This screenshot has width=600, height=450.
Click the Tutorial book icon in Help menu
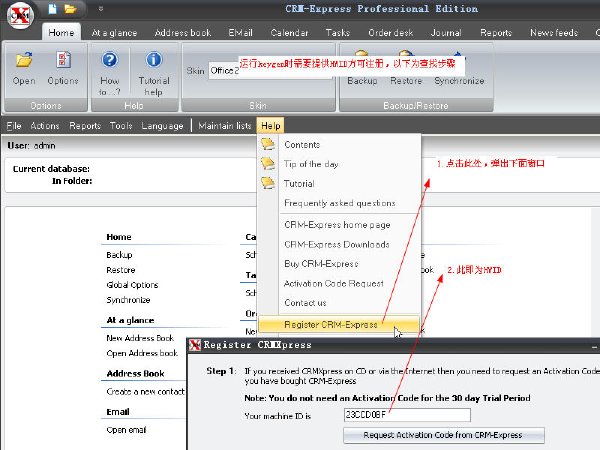[268, 183]
